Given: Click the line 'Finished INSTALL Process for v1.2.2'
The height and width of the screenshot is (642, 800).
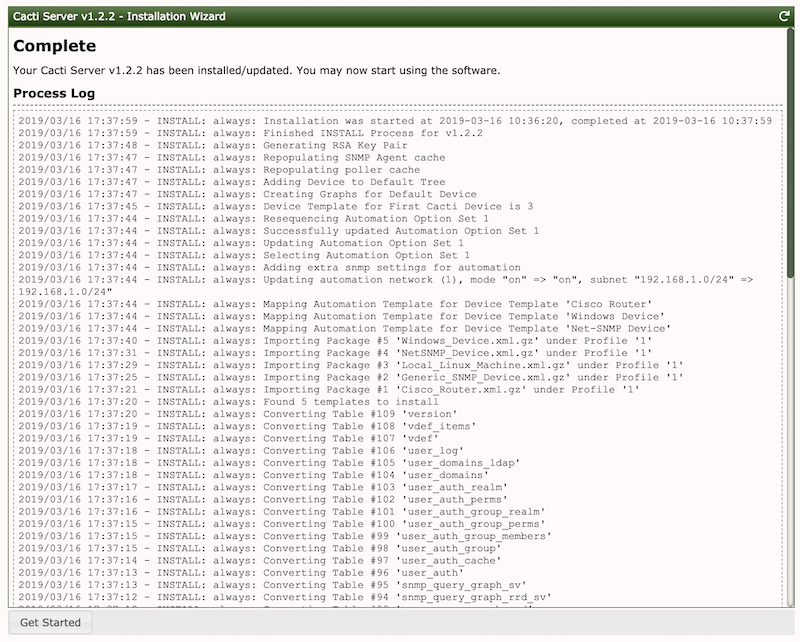Looking at the screenshot, I should tap(251, 133).
